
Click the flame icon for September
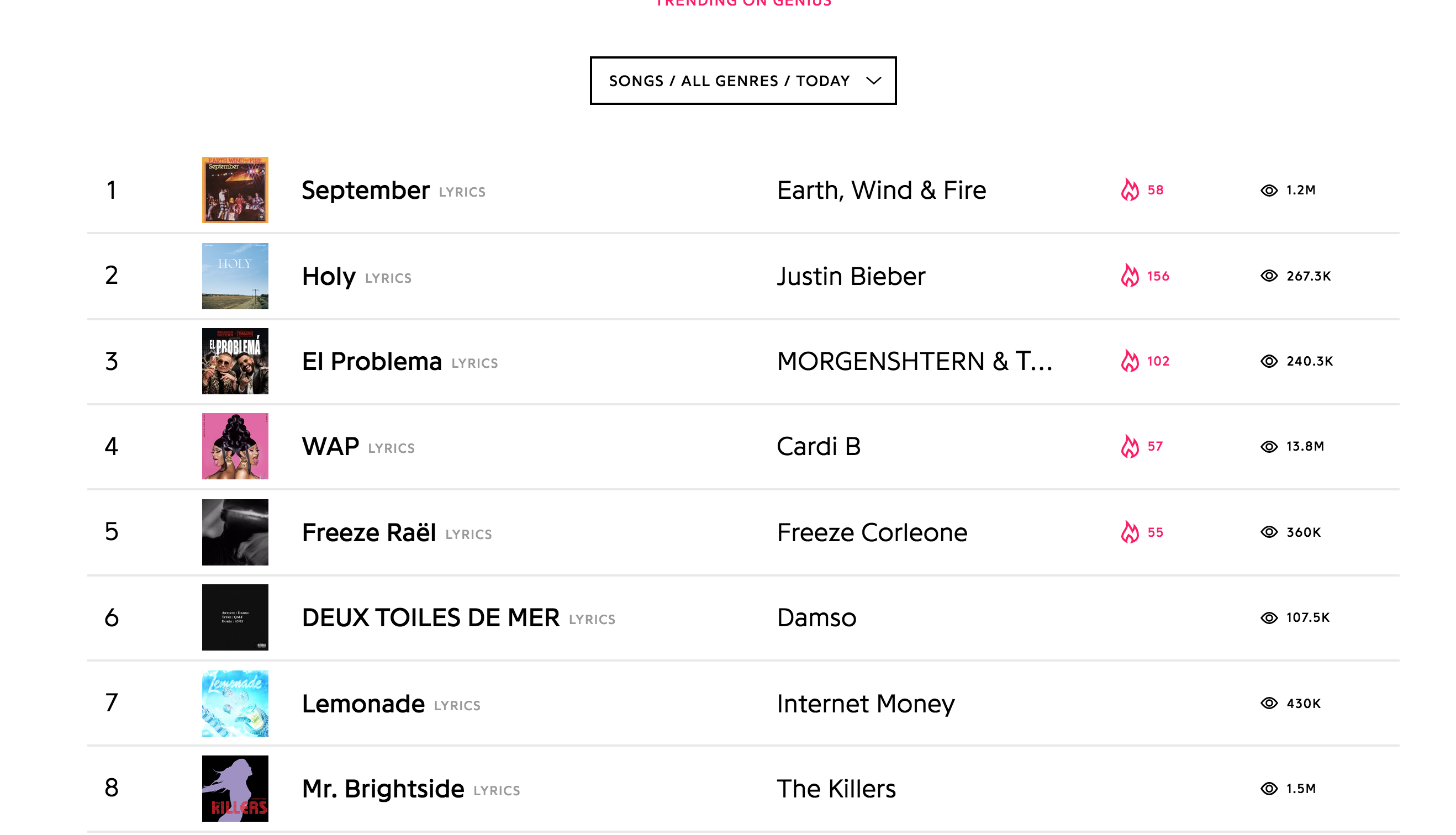point(1130,190)
